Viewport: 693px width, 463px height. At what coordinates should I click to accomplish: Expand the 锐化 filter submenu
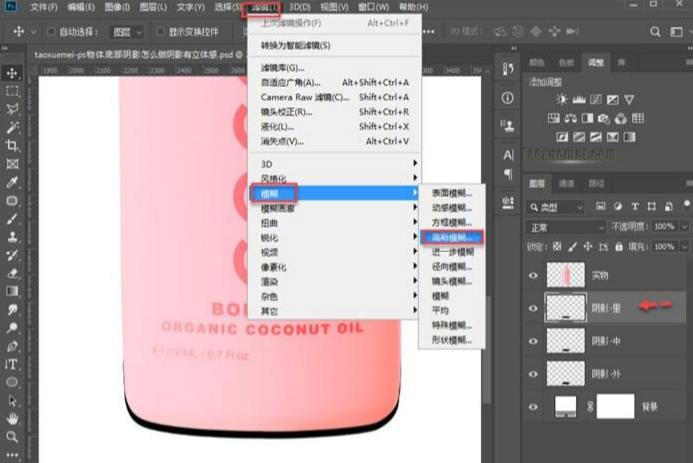(334, 238)
